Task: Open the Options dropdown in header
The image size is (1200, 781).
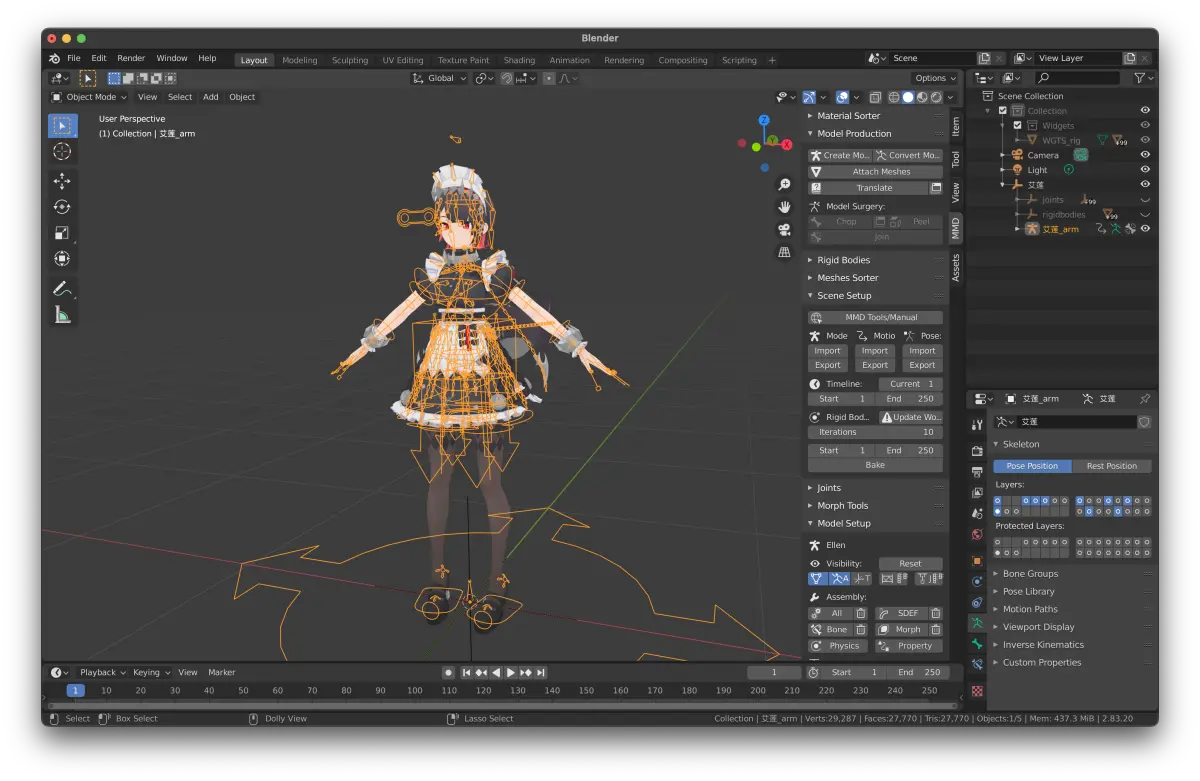Action: (935, 78)
